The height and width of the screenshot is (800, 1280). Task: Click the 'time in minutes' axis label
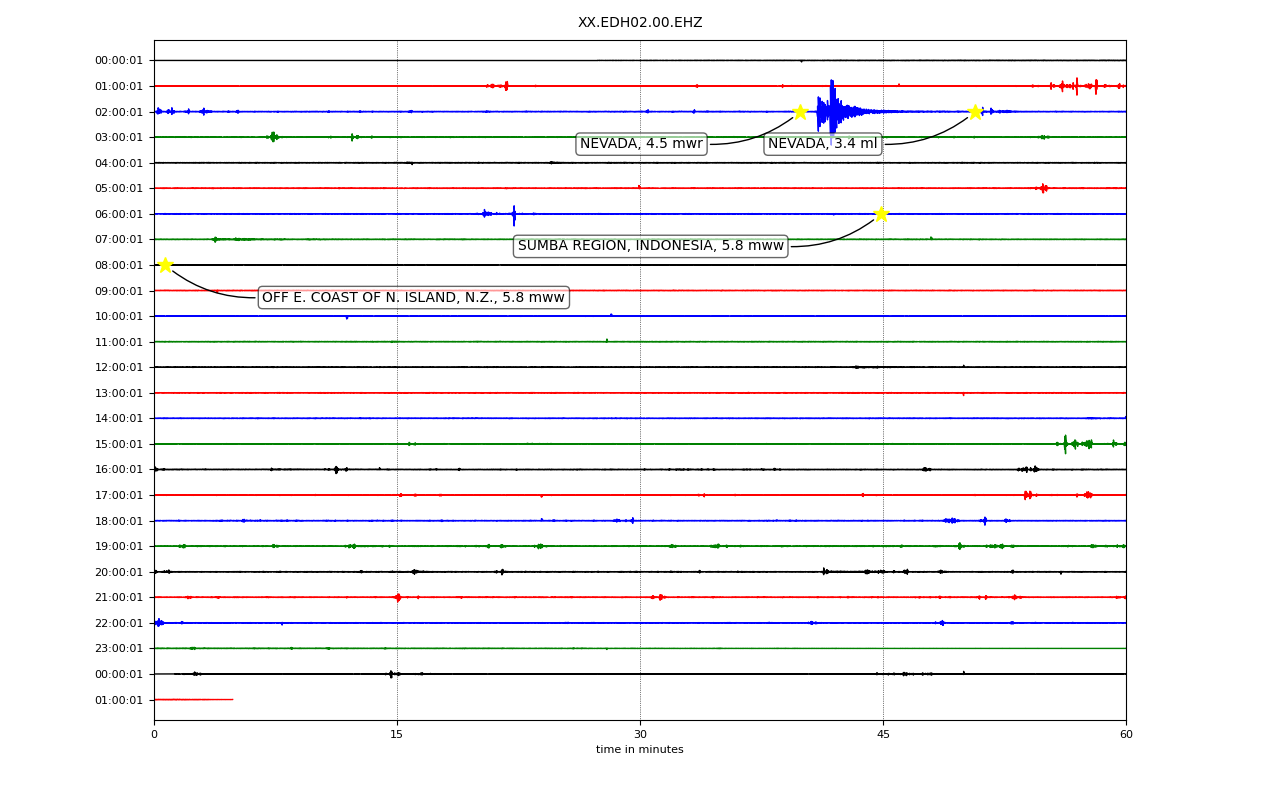click(x=640, y=750)
